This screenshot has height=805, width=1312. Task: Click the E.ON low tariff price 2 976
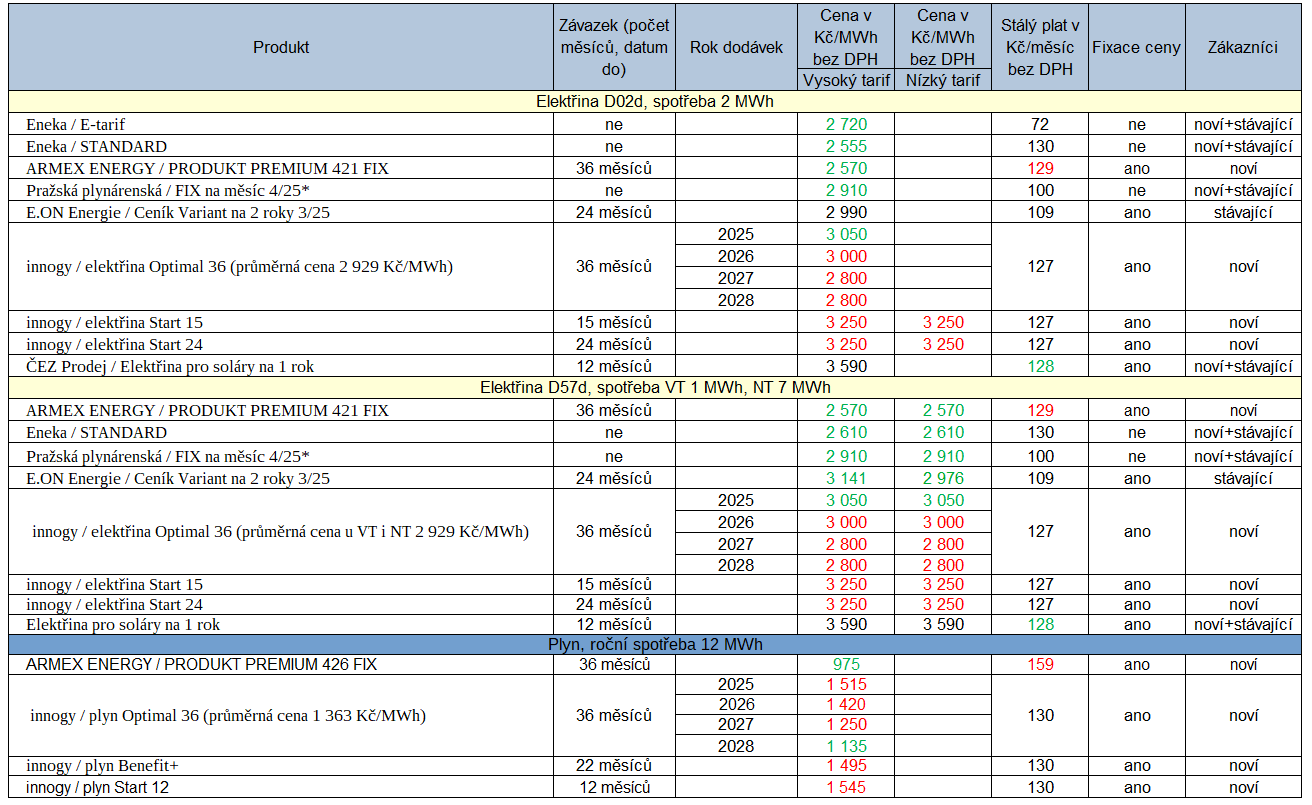[x=943, y=479]
